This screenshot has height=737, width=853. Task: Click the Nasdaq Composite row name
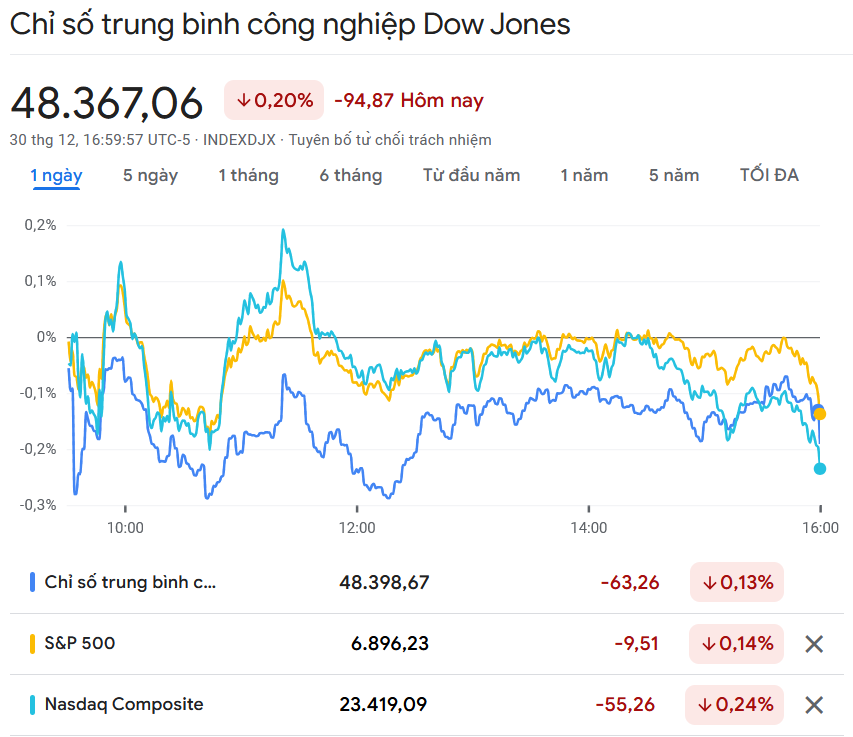click(124, 704)
